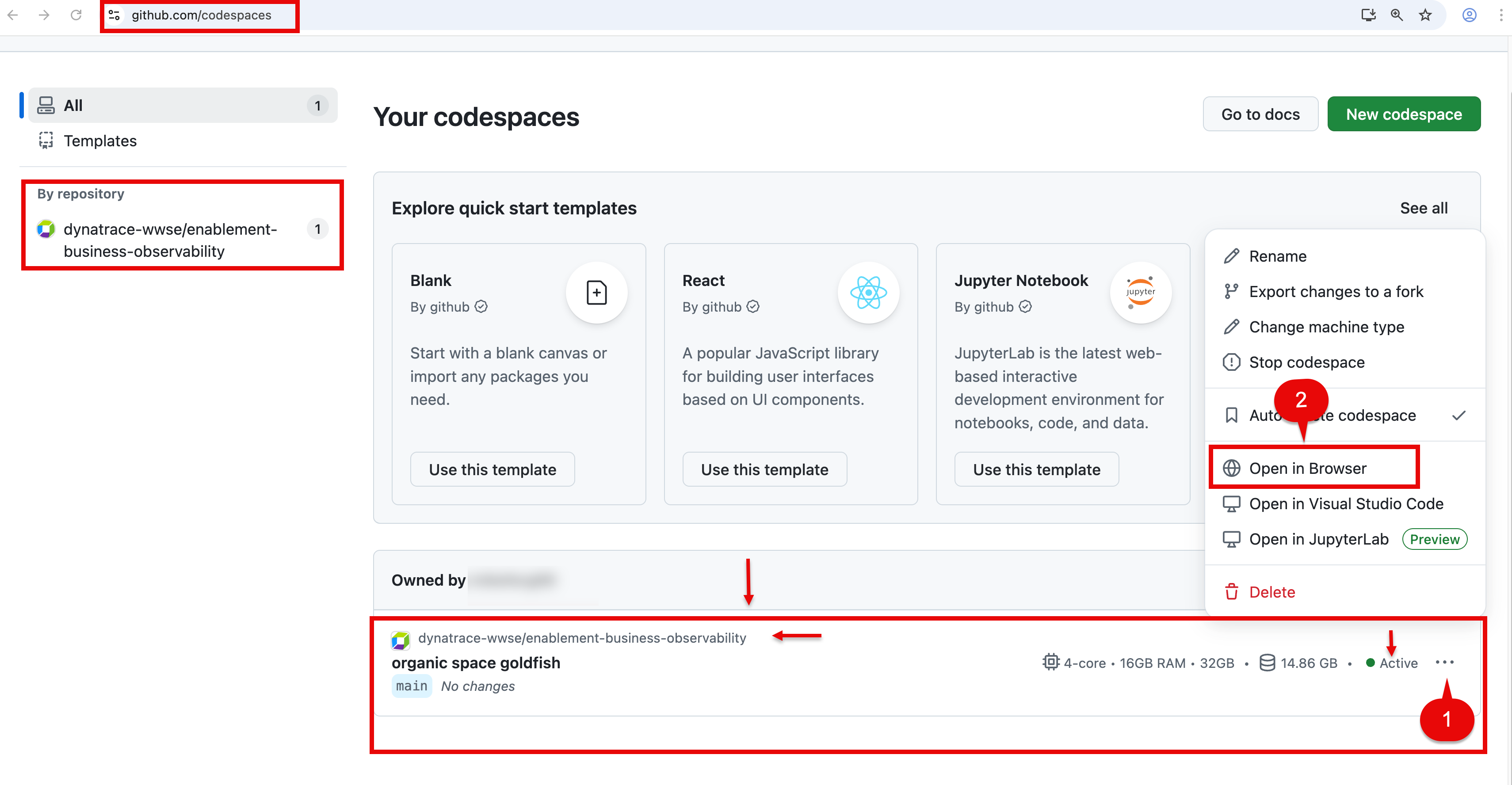The height and width of the screenshot is (785, 1512).
Task: Click the Jupyter Notebook verified badge
Action: pos(1025,306)
